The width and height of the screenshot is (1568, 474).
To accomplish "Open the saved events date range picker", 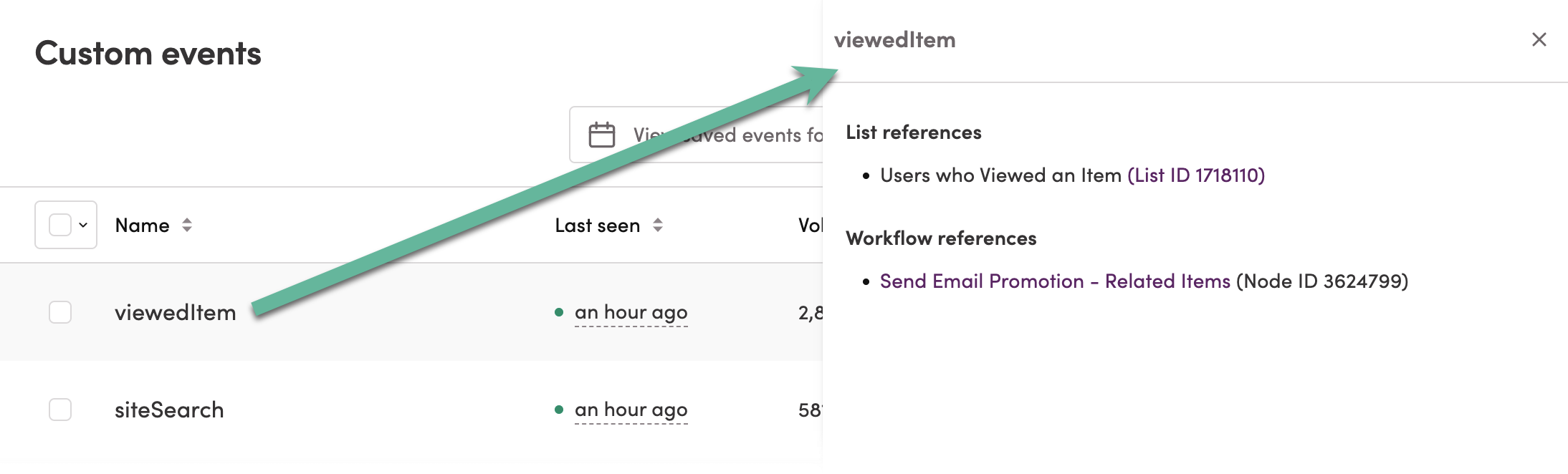I will tap(697, 135).
